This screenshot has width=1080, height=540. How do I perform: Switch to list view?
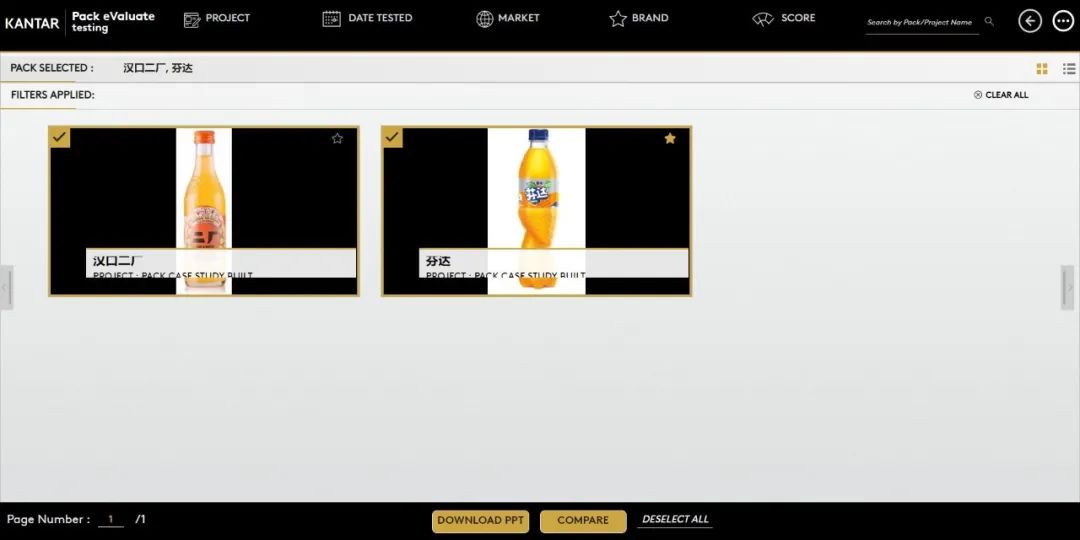(1069, 69)
